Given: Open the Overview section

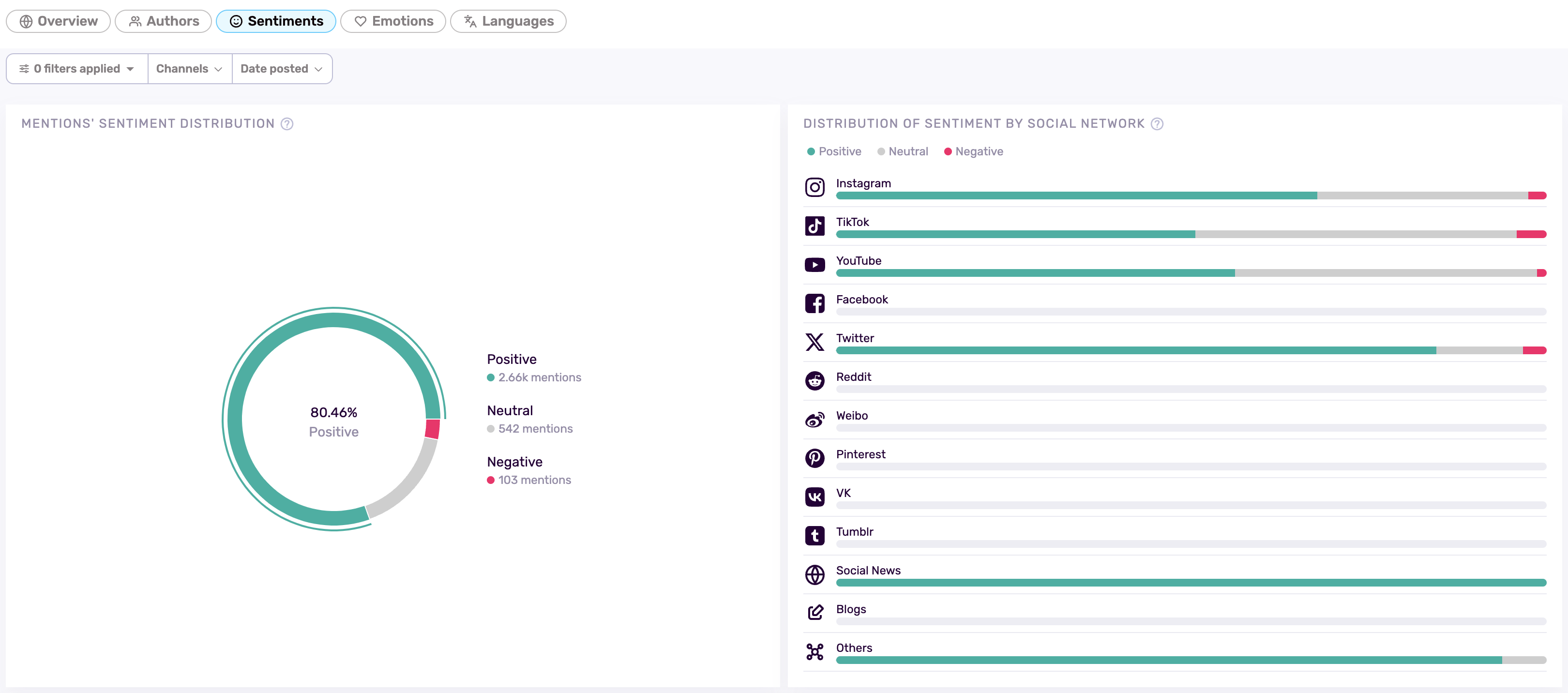Looking at the screenshot, I should [x=58, y=21].
